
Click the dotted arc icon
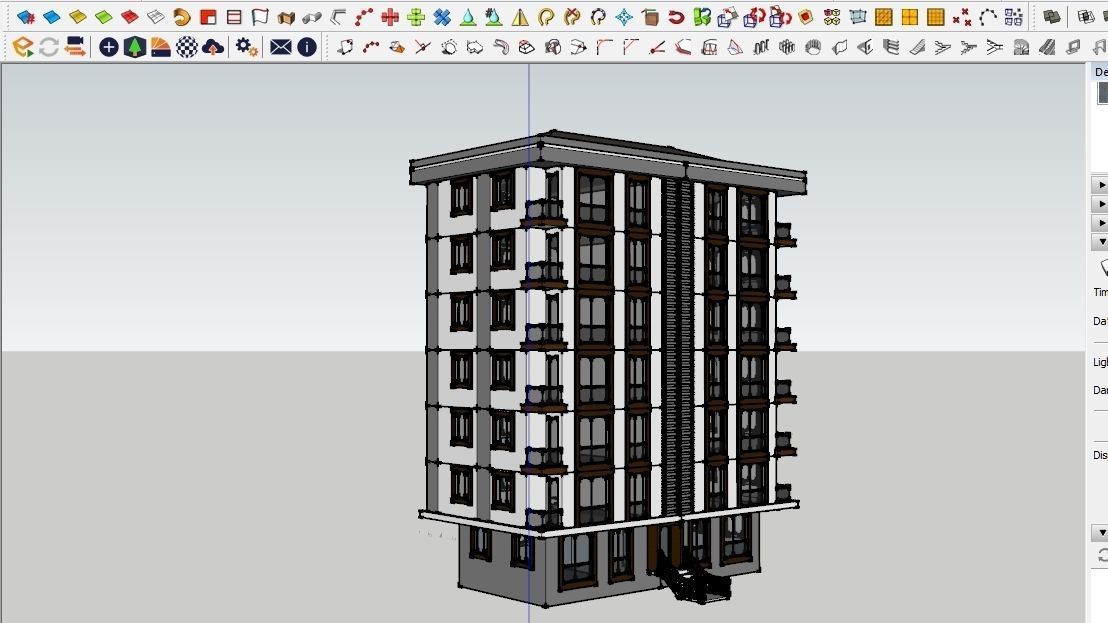(988, 16)
